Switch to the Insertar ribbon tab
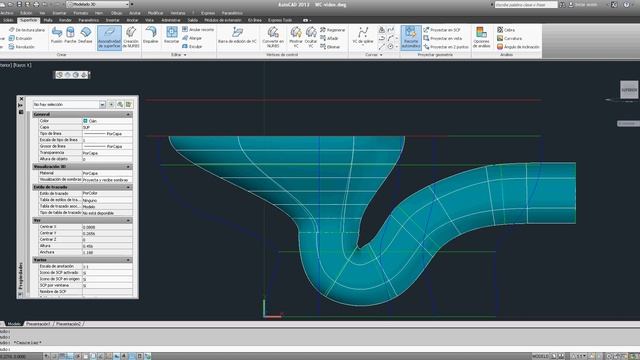Viewport: 640px width, 360px height. (x=113, y=20)
